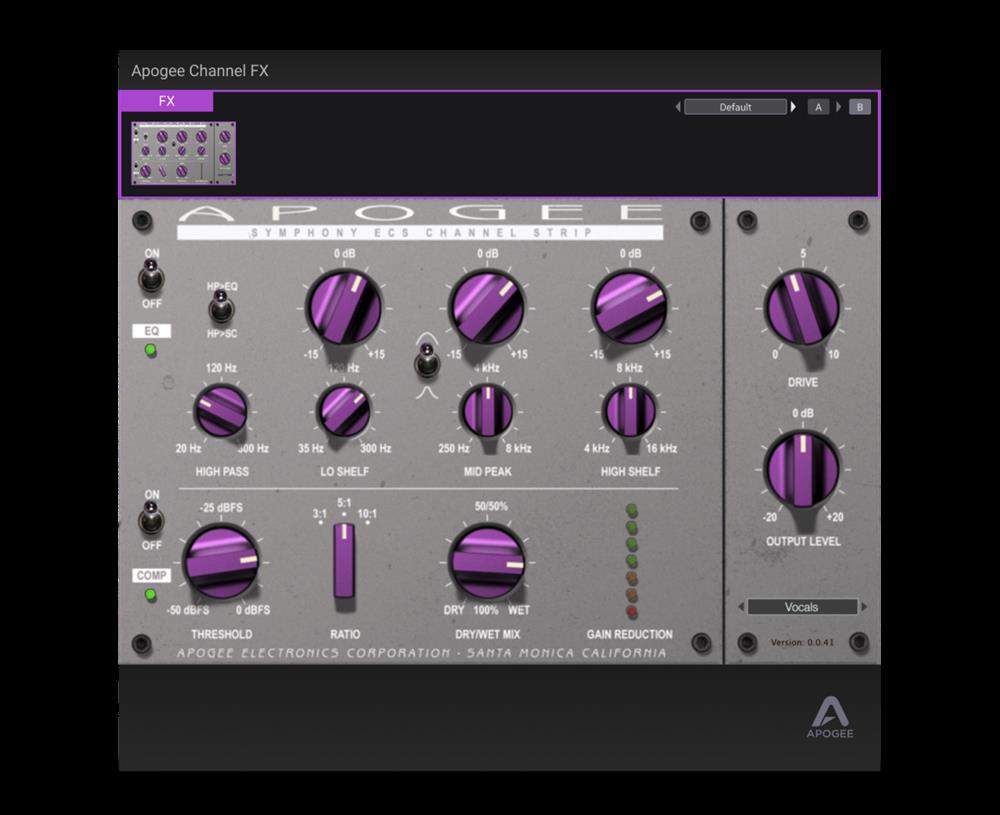Click the High Shelf gain knob
This screenshot has width=1000, height=815.
pyautogui.click(x=630, y=308)
